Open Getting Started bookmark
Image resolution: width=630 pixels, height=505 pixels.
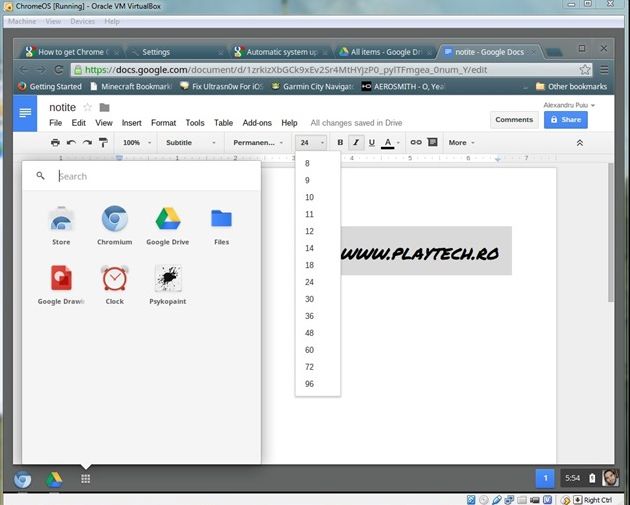point(50,86)
